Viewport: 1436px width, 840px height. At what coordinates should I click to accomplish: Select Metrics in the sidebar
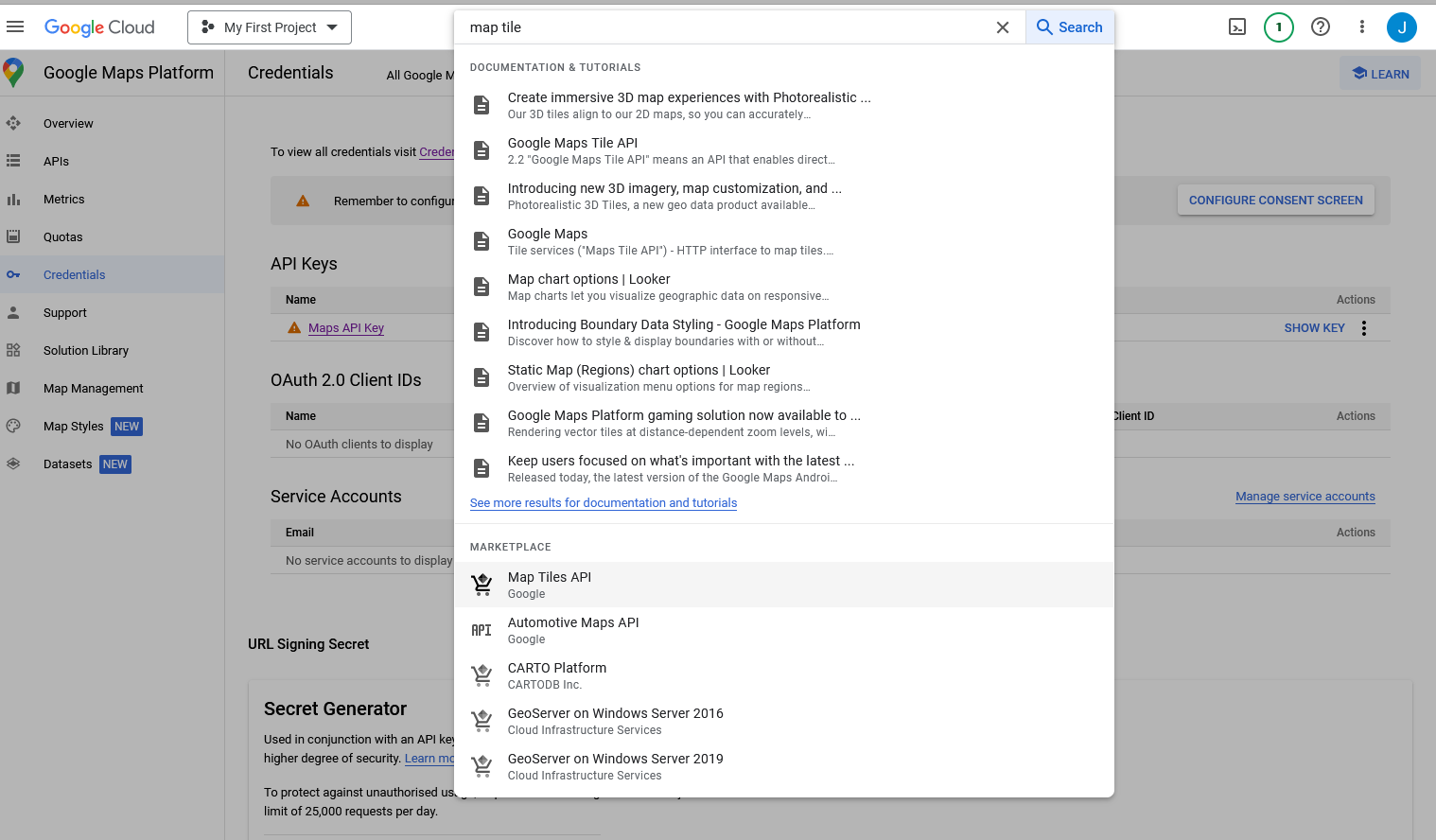click(x=64, y=199)
